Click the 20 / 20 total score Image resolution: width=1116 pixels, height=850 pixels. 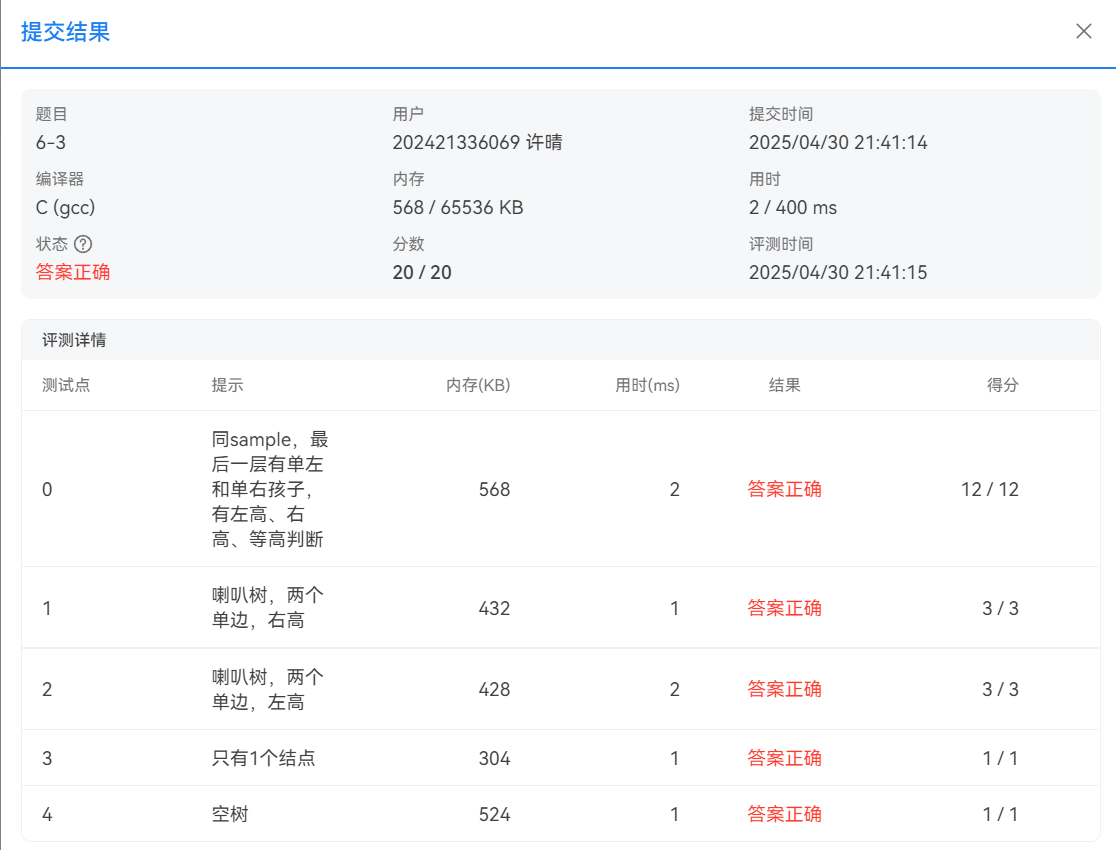coord(422,272)
